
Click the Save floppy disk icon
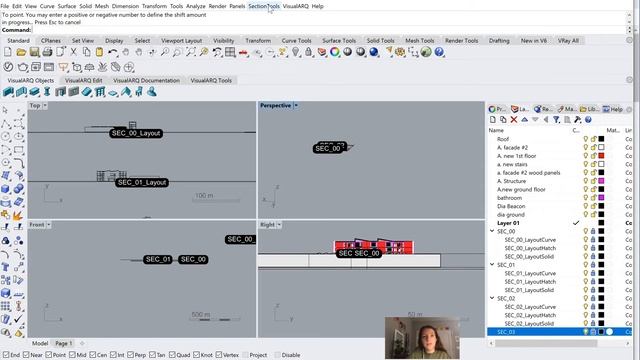34,52
